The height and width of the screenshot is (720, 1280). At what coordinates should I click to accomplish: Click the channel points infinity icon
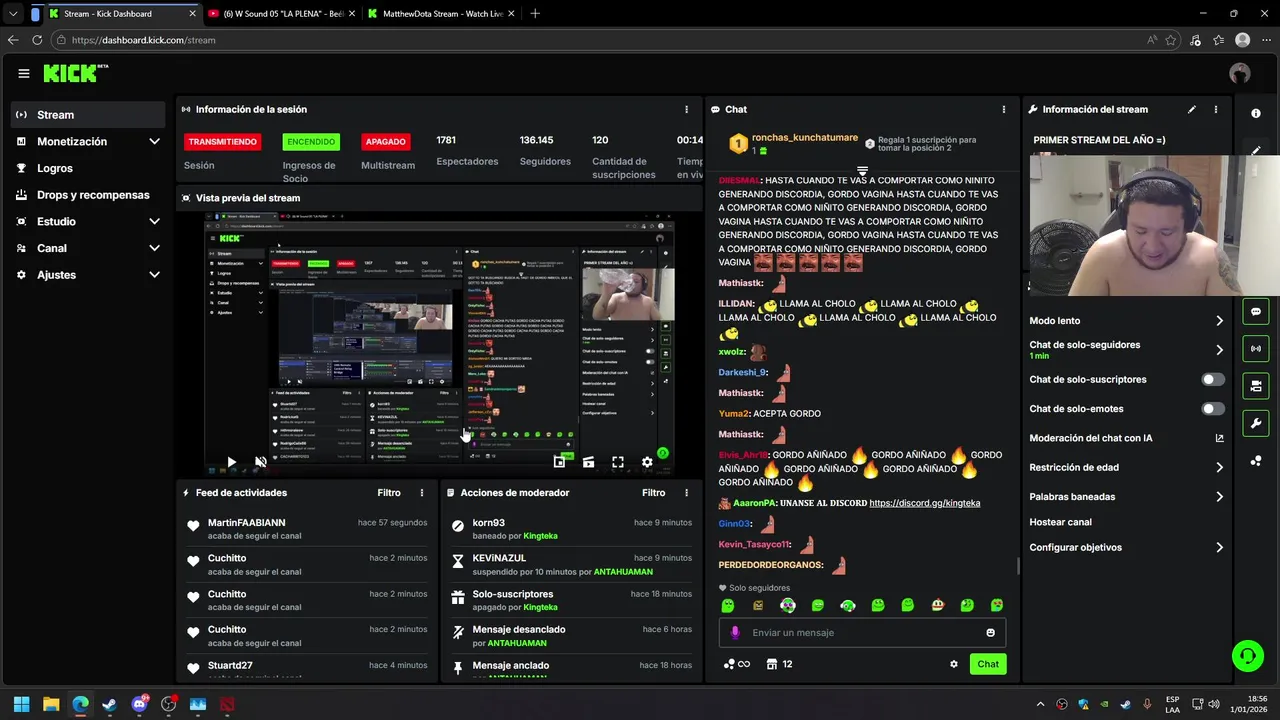[x=736, y=664]
